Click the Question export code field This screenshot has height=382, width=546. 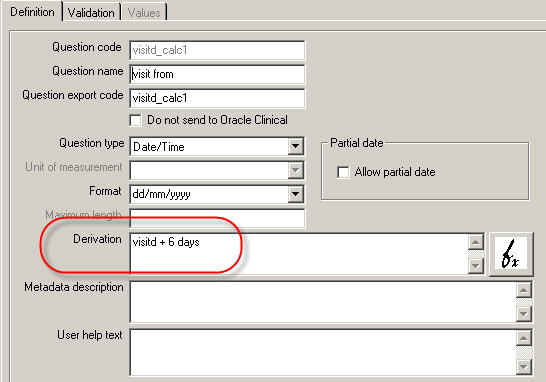pyautogui.click(x=217, y=98)
